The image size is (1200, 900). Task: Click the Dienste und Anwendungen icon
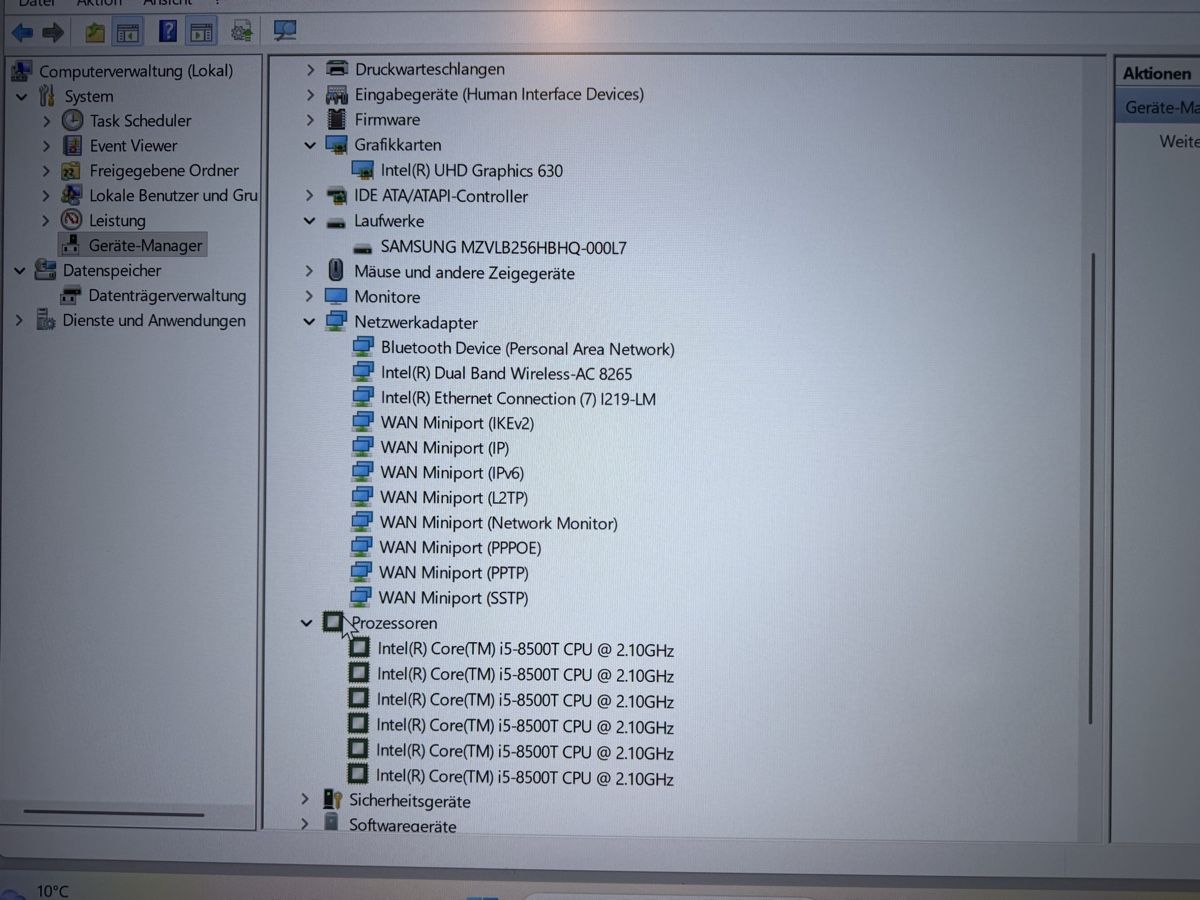click(46, 320)
